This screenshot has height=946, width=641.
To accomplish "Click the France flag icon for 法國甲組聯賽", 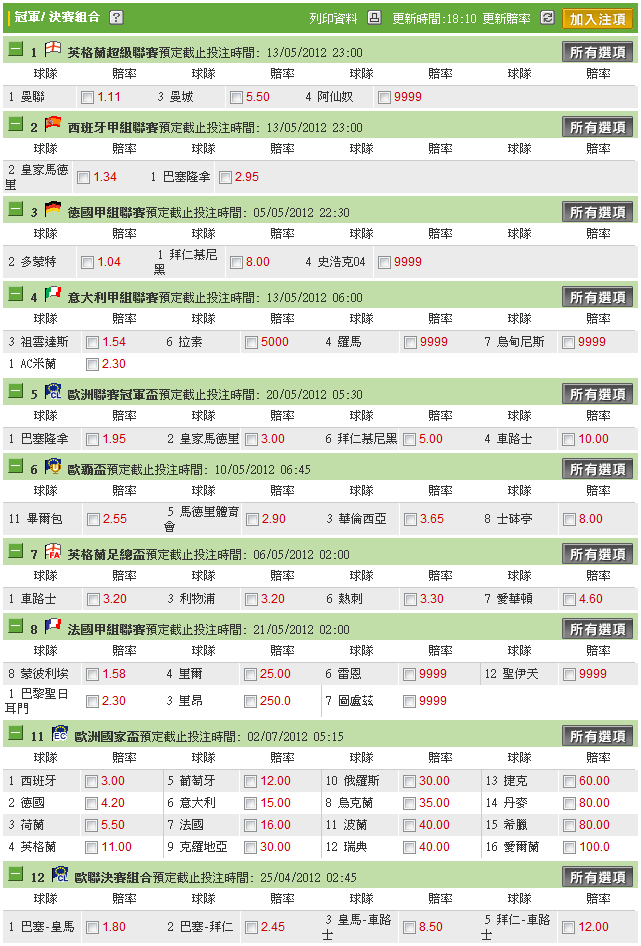I will pos(53,624).
